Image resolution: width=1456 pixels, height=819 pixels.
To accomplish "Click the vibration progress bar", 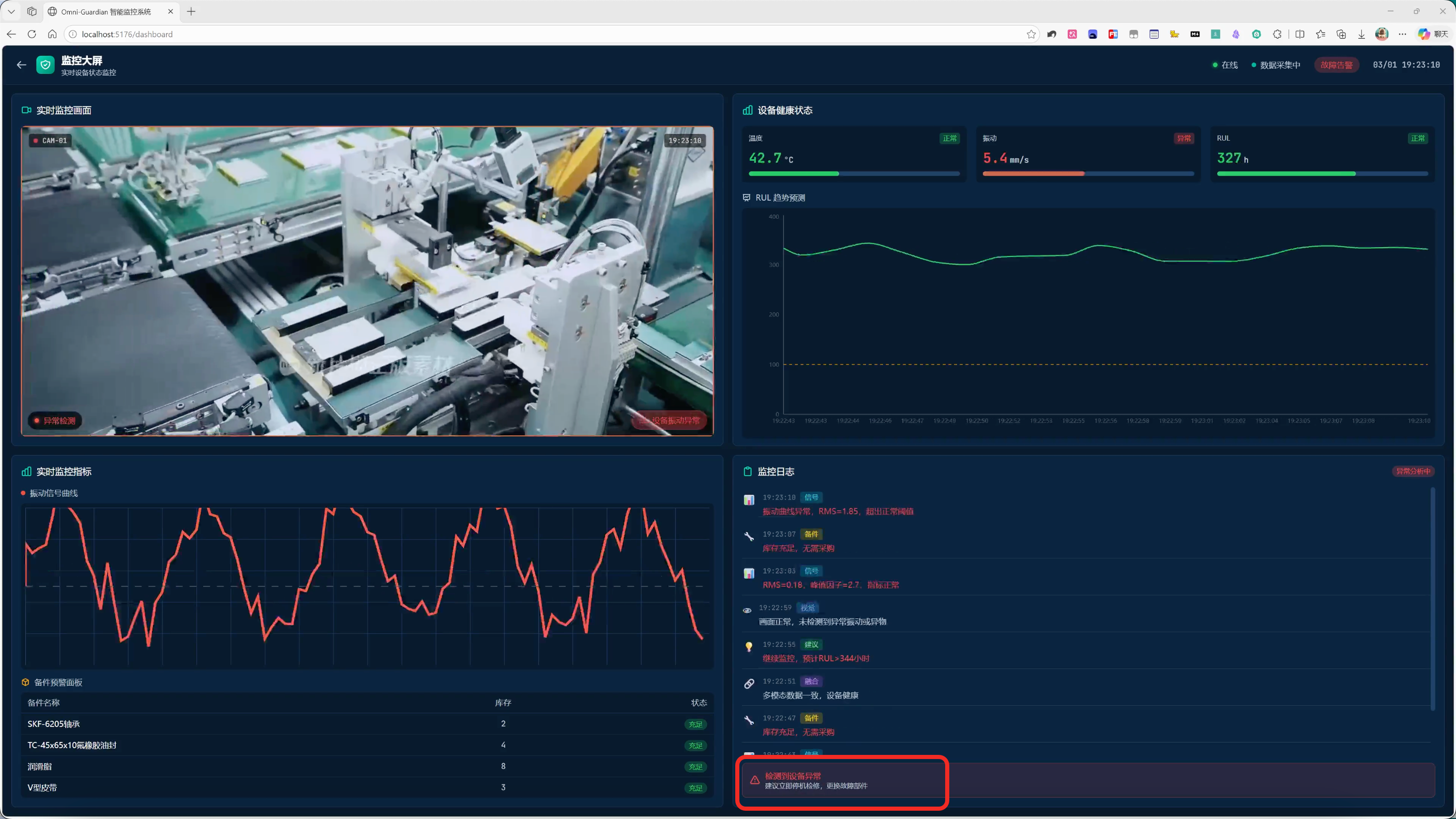I will click(x=1088, y=174).
